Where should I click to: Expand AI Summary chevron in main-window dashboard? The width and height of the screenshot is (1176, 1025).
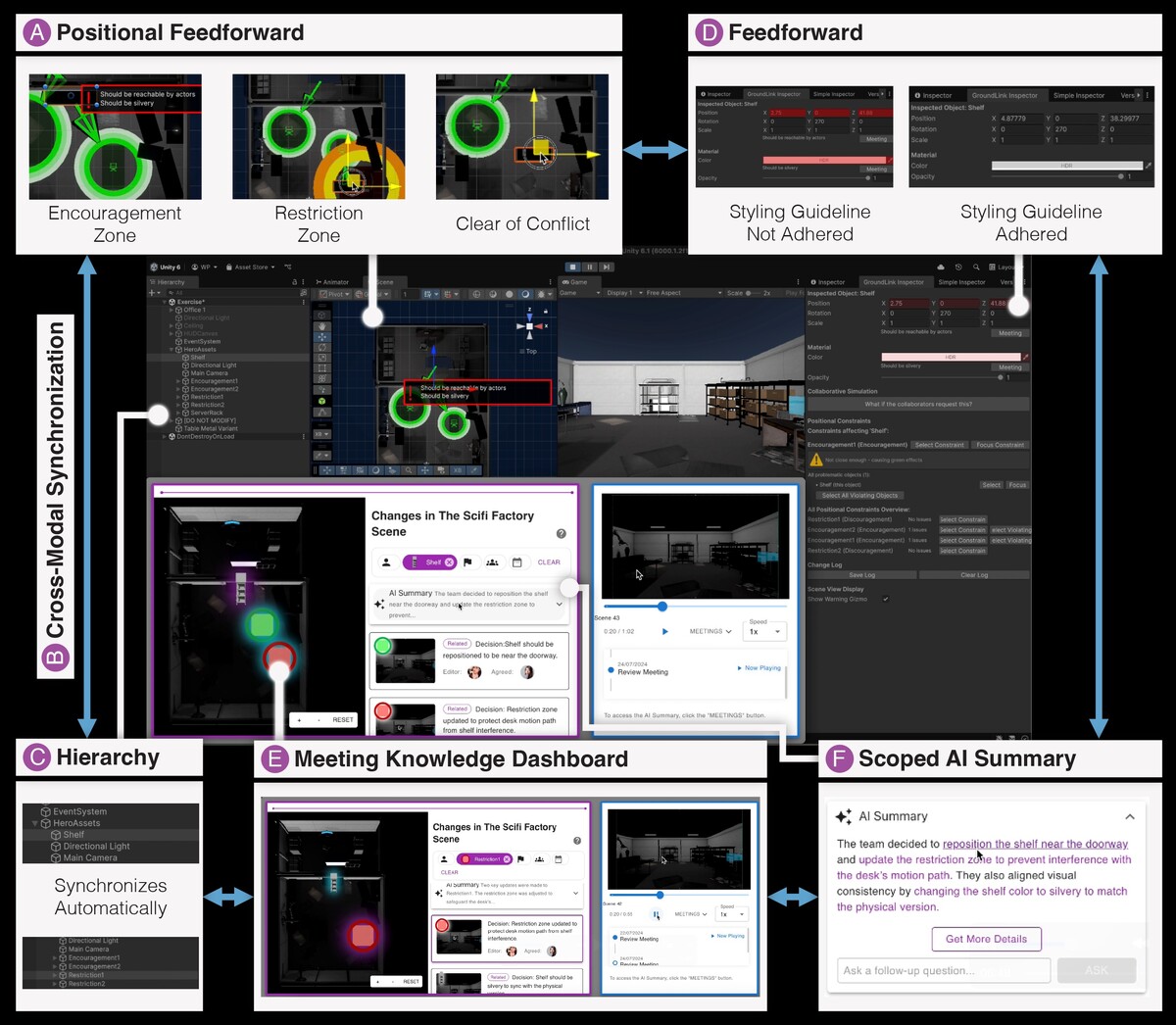(x=560, y=605)
